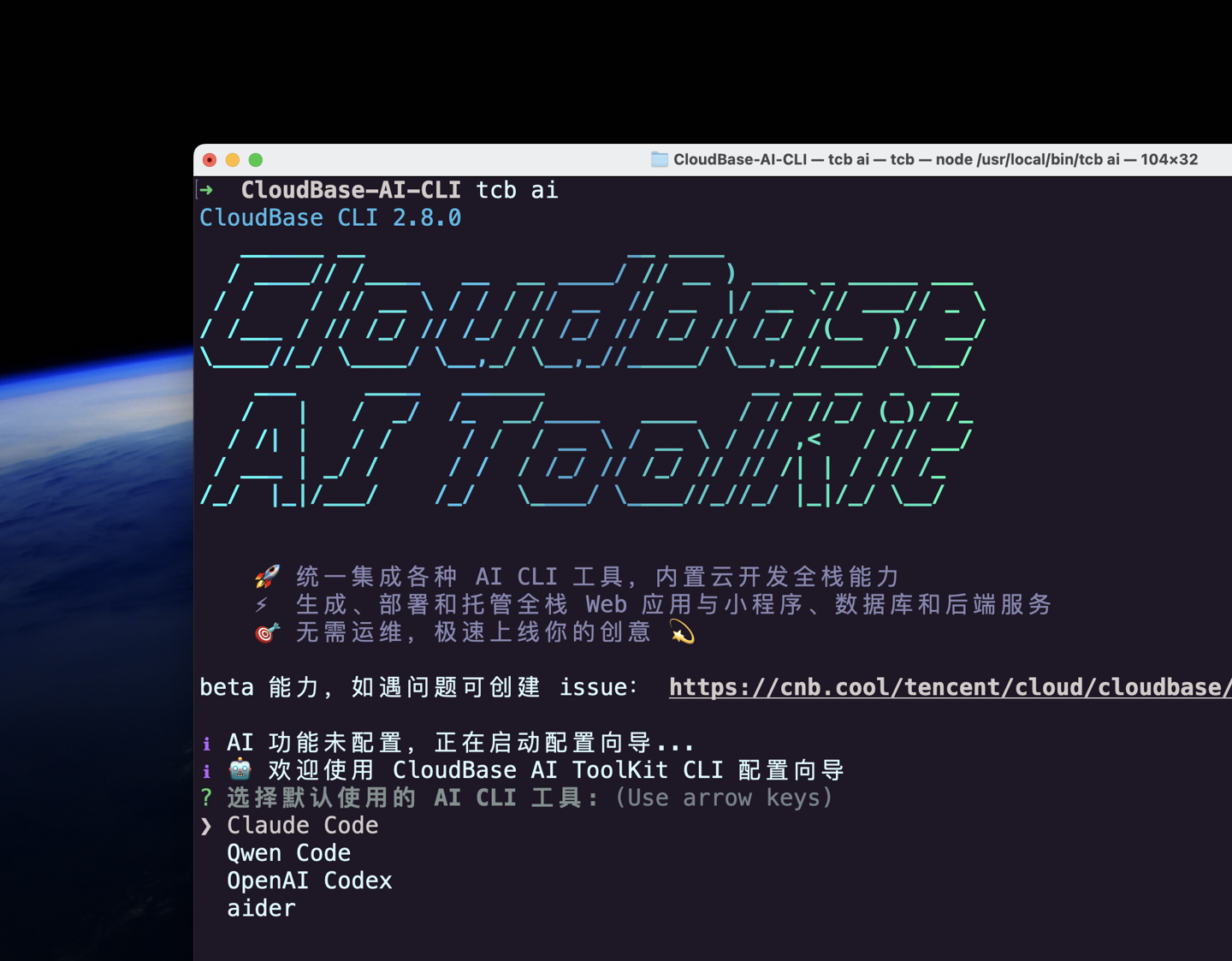Click the dizzy star emoji after 创意
The height and width of the screenshot is (961, 1232).
(680, 632)
